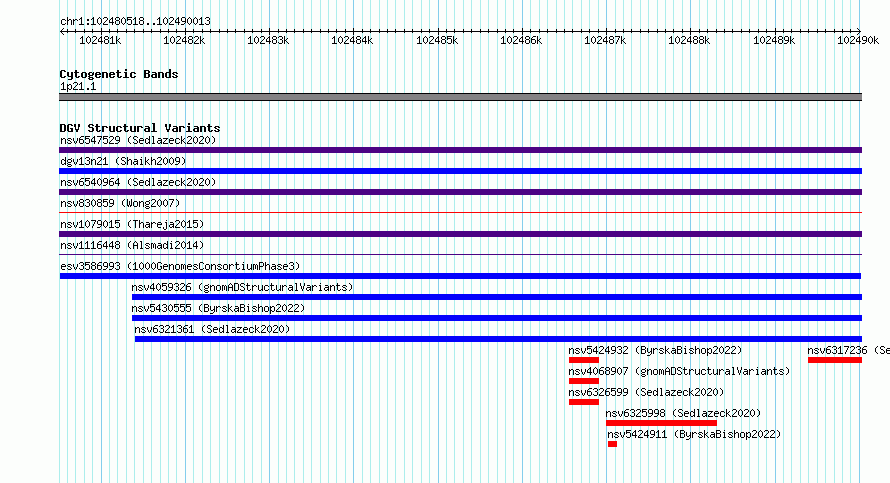The height and width of the screenshot is (483, 890).
Task: Select nsv6325998 (Sedlazeck2020) label
Action: coord(683,413)
